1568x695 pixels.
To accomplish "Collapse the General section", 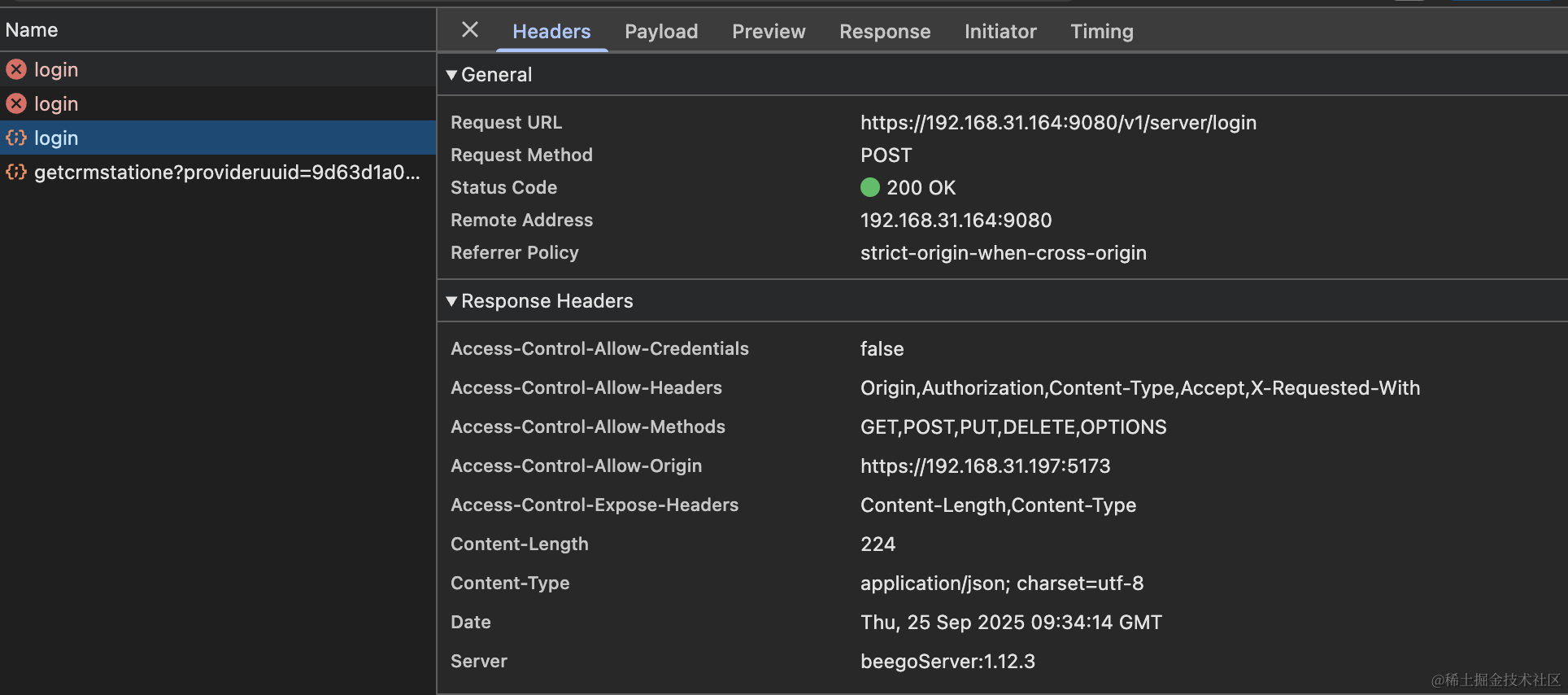I will click(x=451, y=75).
